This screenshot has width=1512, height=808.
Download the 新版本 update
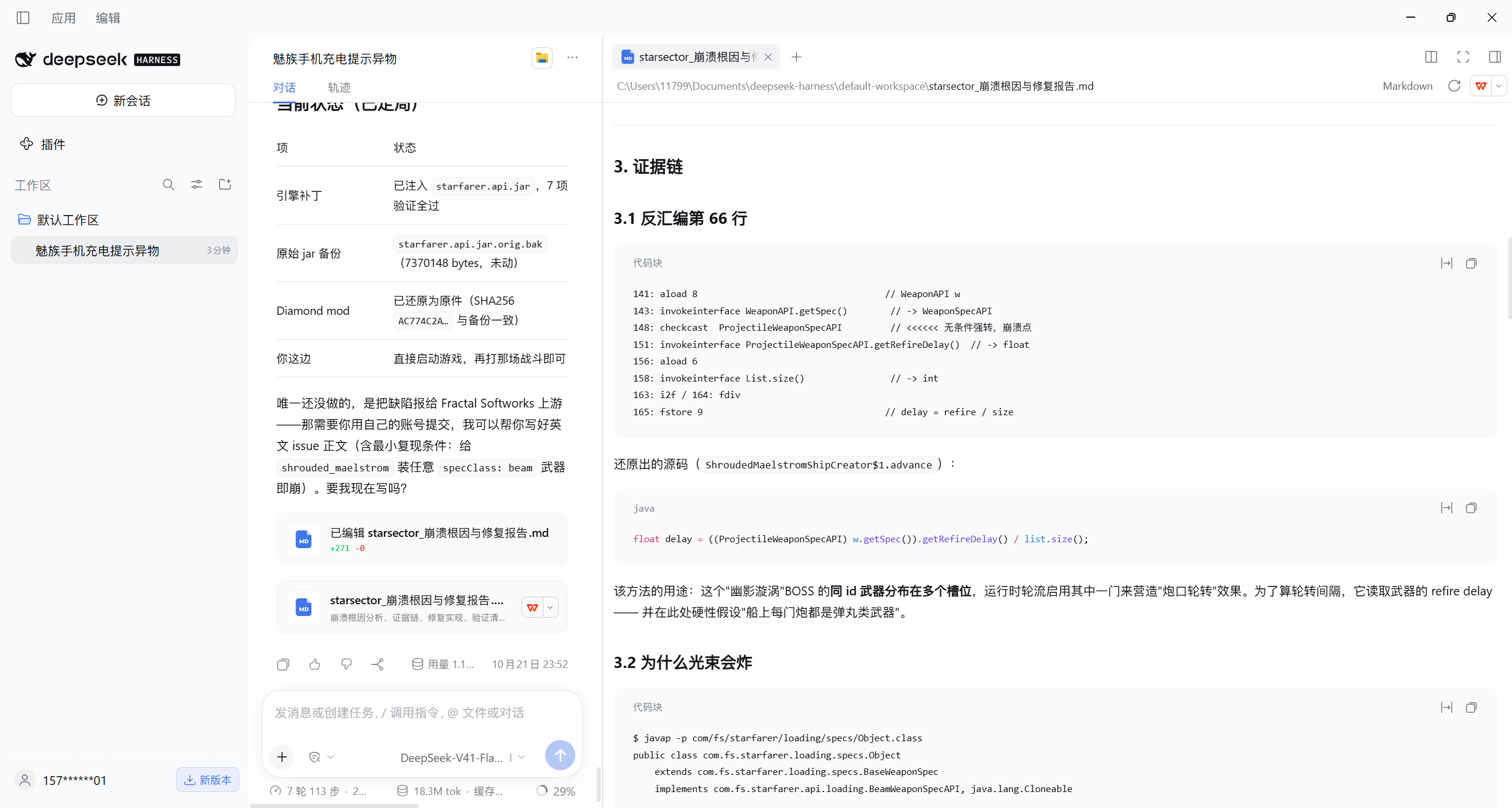coord(207,780)
